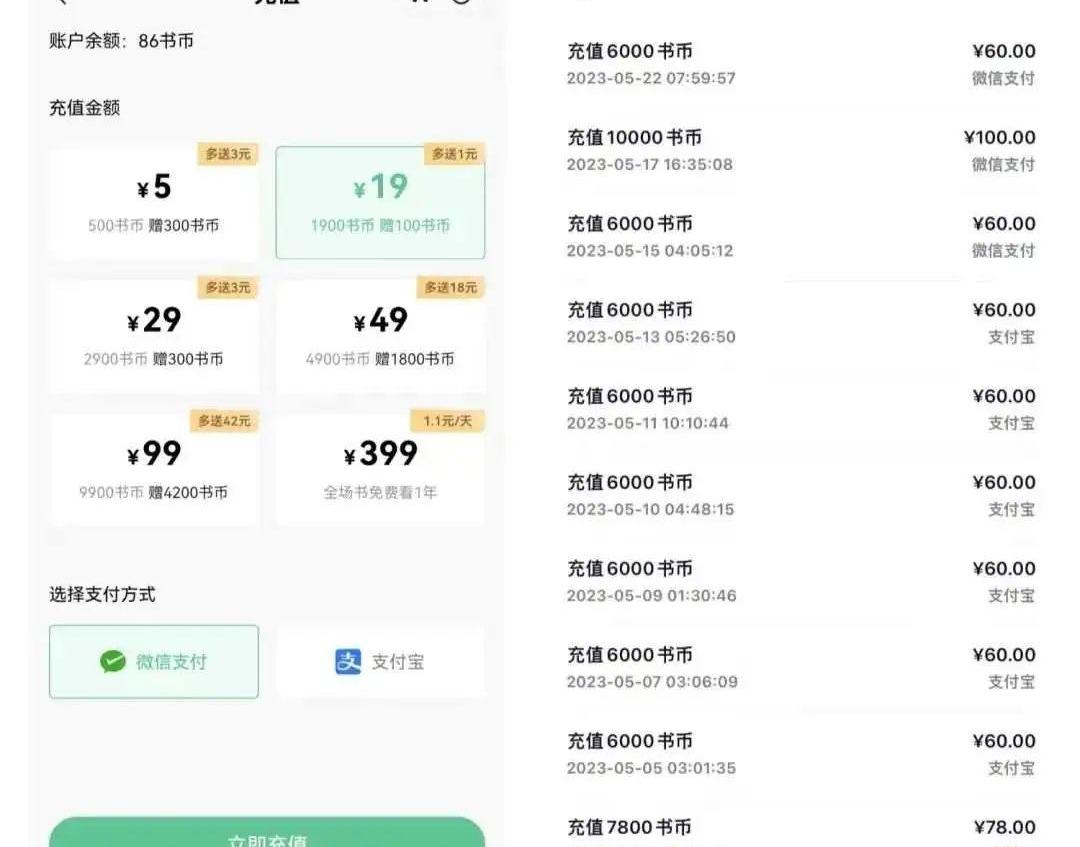
Task: View the record dated 2023-05-15 04:05:12
Action: click(800, 236)
